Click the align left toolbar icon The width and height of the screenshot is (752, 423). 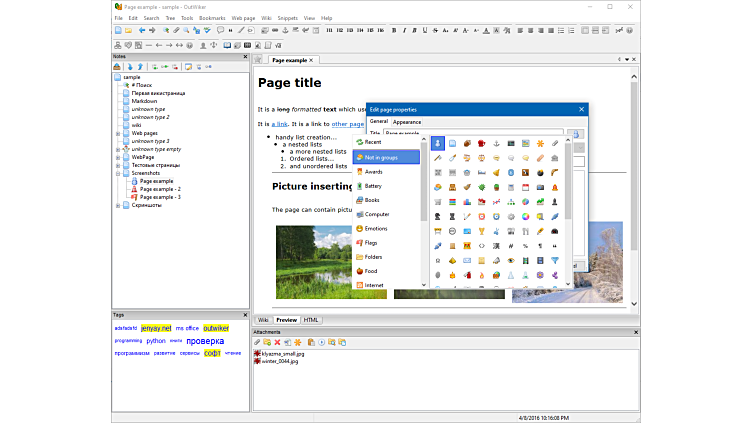(x=520, y=30)
